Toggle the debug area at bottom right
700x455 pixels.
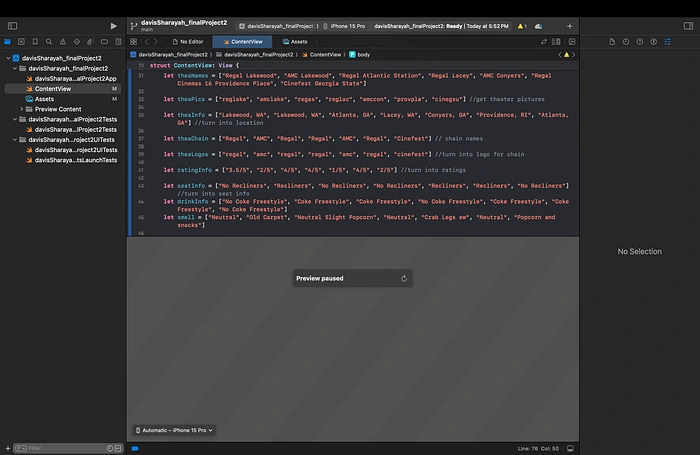tap(571, 448)
